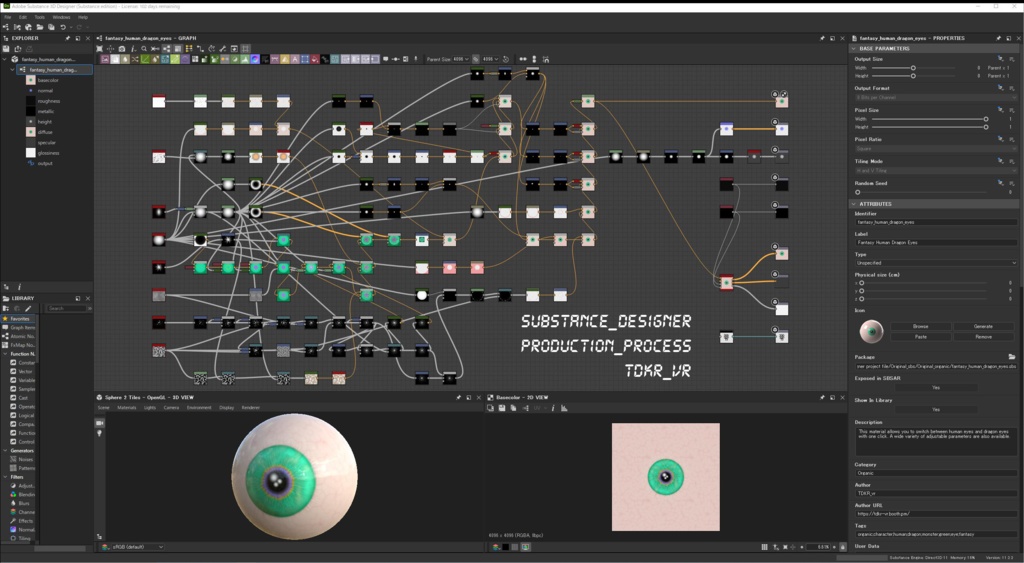Collapse the Filters library category
This screenshot has width=1024, height=563.
(x=5, y=477)
